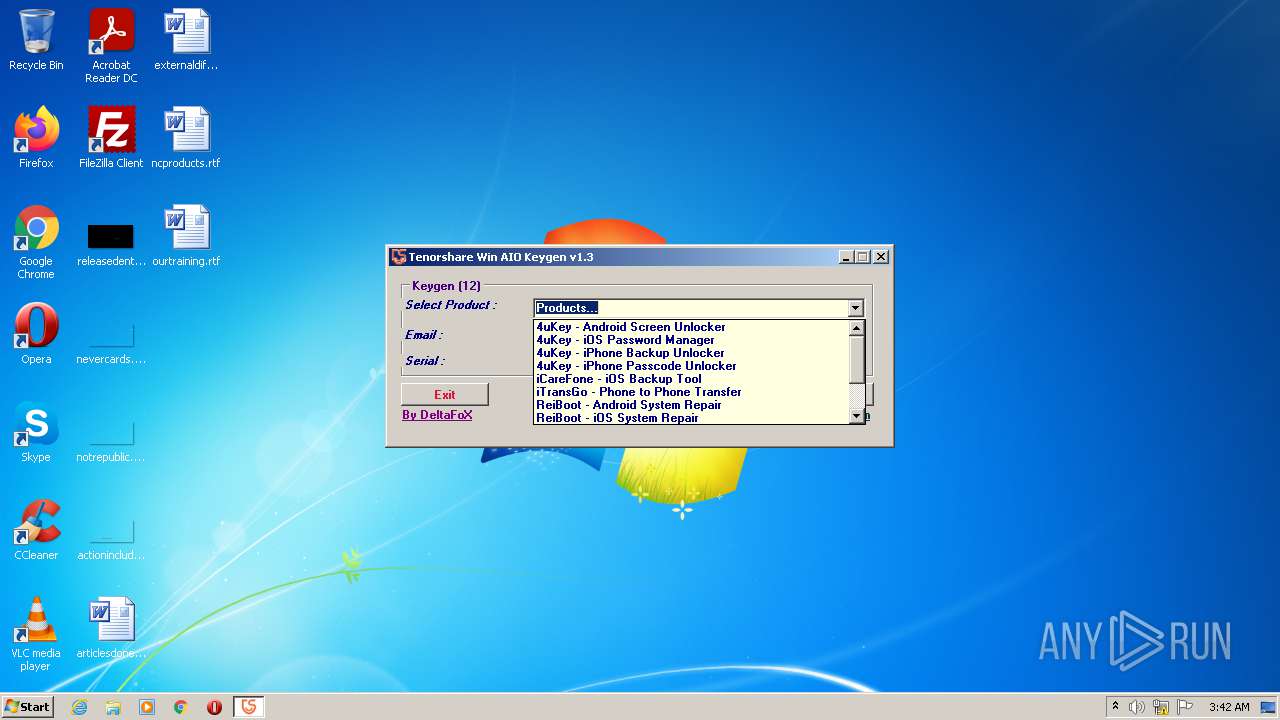The height and width of the screenshot is (720, 1280).
Task: Choose iTransGo - Phone to Phone Transfer
Action: 692,392
